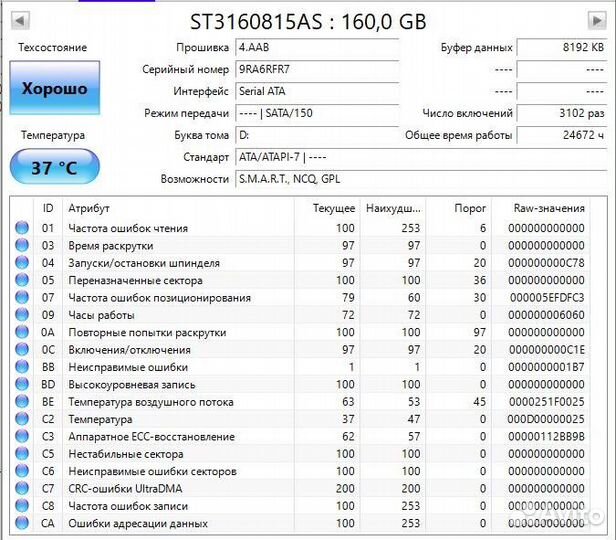Click the Стандарт field ATA/ATAPI-7
Image resolution: width=616 pixels, height=540 pixels.
(x=421, y=157)
